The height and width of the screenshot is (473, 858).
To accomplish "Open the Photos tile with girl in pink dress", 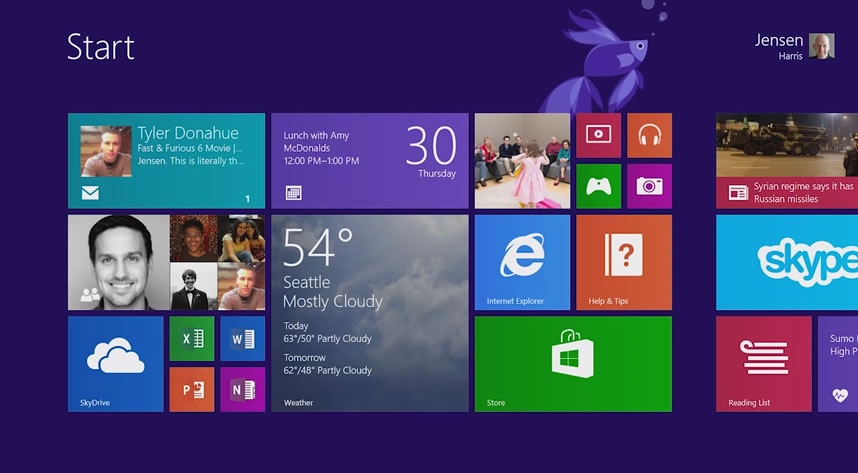I will 523,161.
